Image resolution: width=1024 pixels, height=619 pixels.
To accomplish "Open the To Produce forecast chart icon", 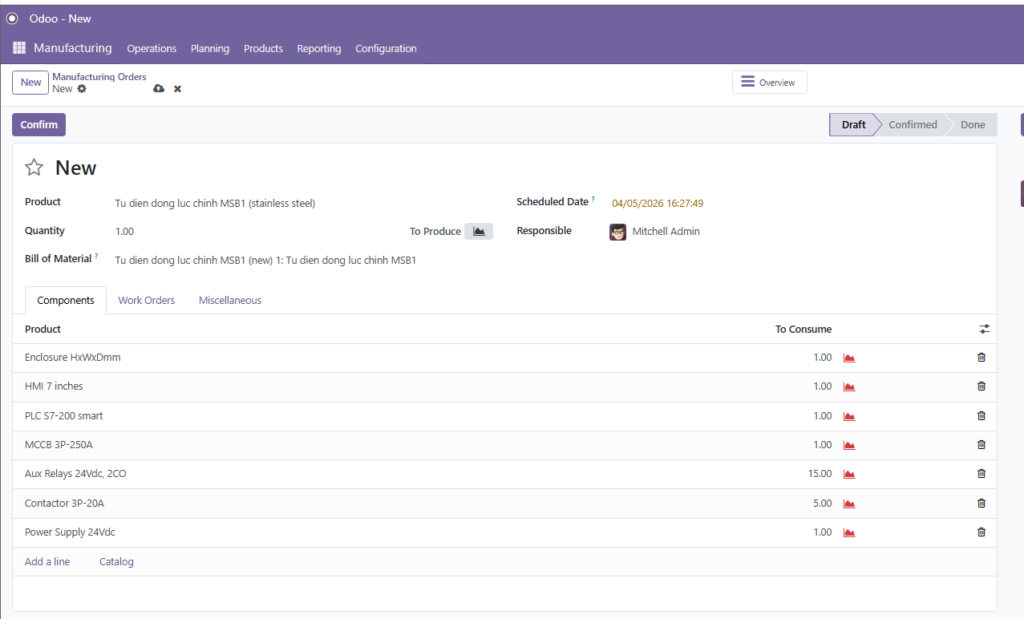I will pyautogui.click(x=479, y=231).
